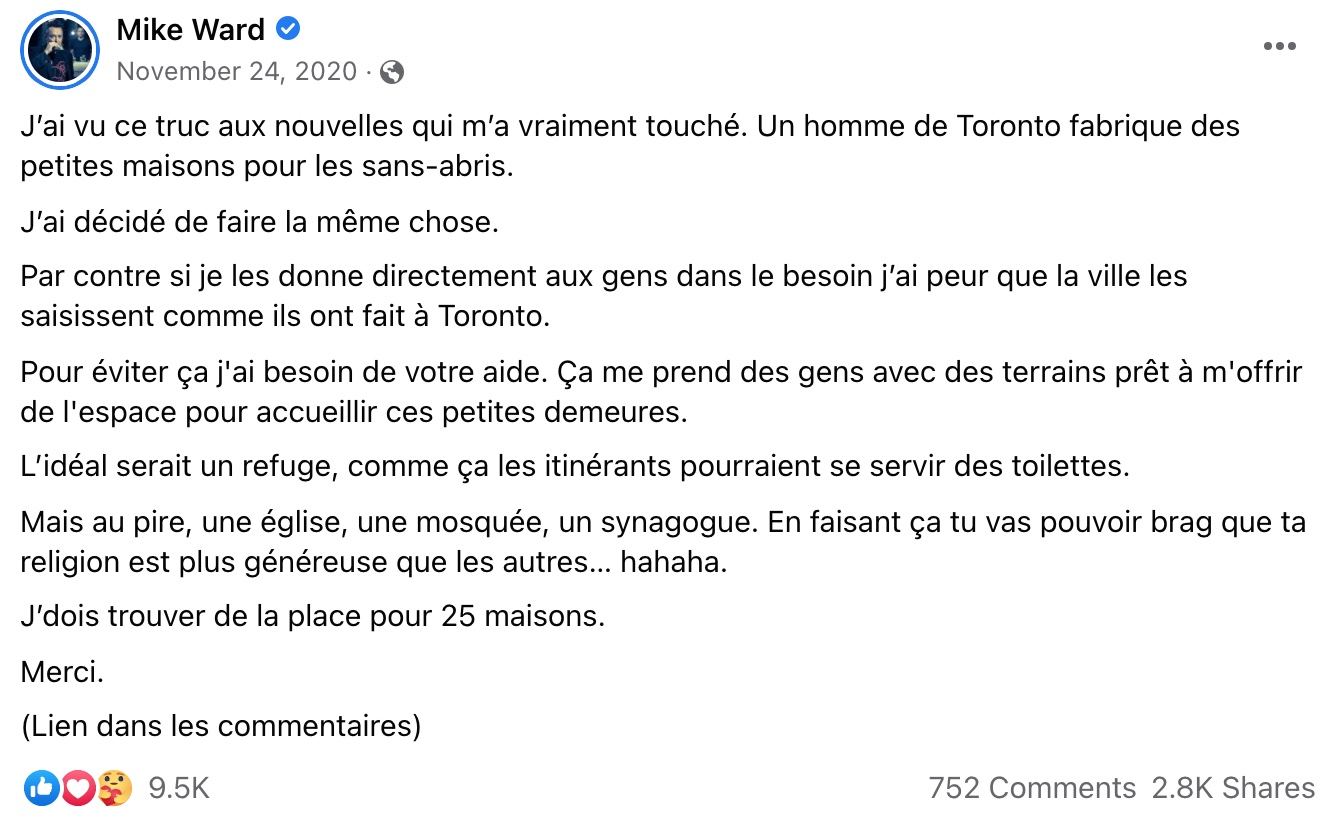Click the globe public-audience icon
This screenshot has width=1338, height=826.
(393, 72)
